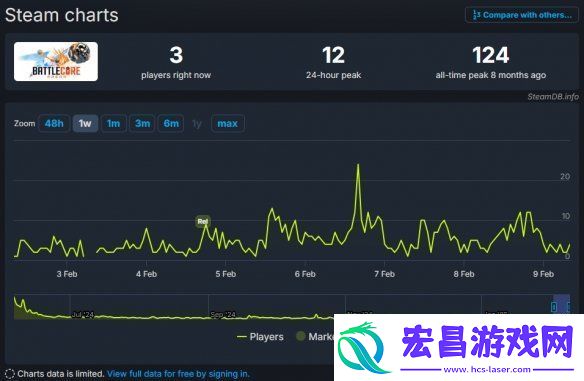Click the Compare with others button
Screen dimensions: 584x381
tap(522, 15)
